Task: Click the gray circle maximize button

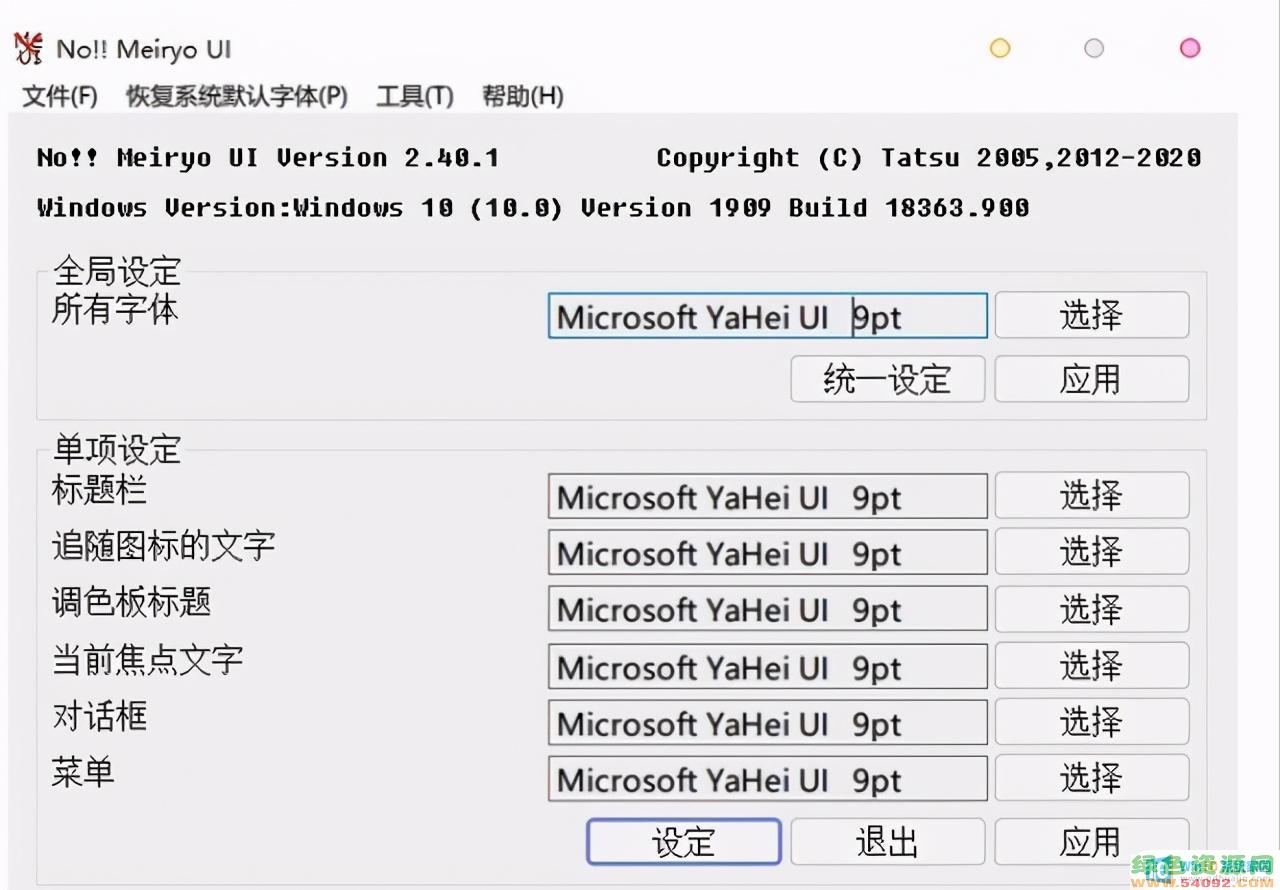Action: [1094, 48]
